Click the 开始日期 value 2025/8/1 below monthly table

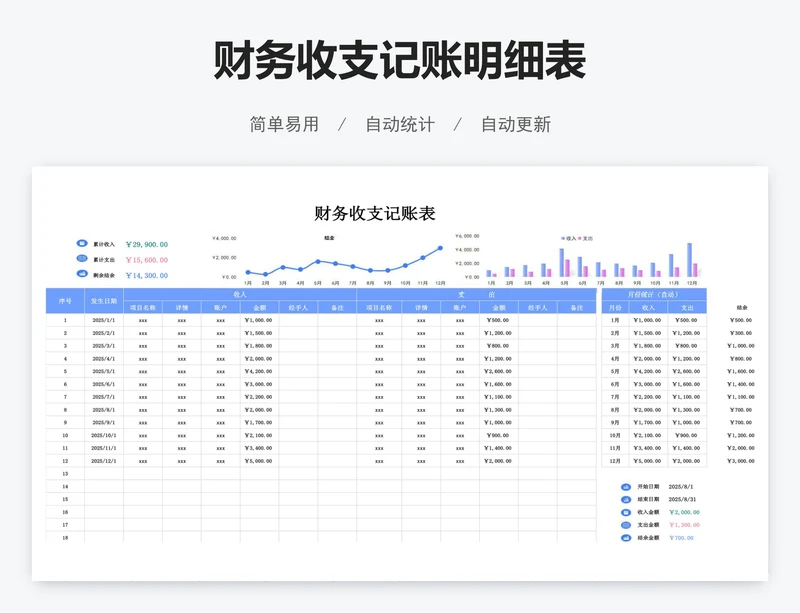tap(681, 487)
